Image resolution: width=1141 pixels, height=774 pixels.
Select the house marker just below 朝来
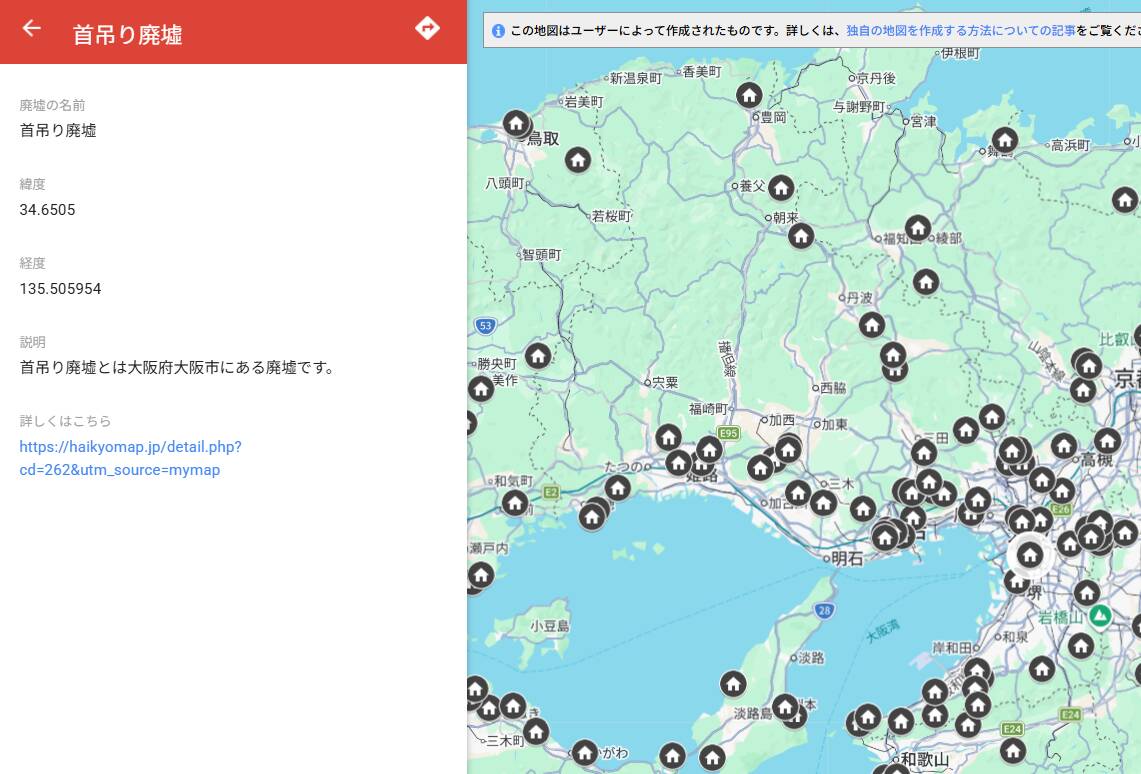(801, 236)
